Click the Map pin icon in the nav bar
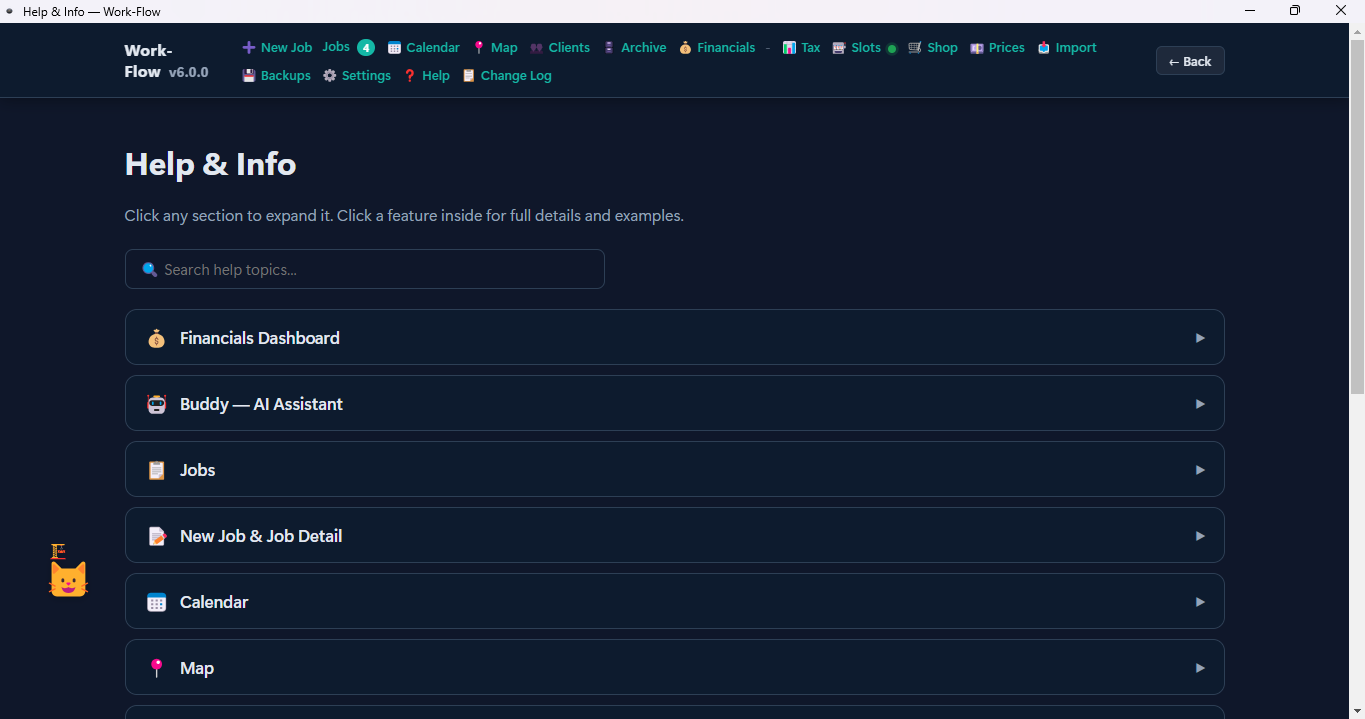Viewport: 1365px width, 719px height. click(x=479, y=48)
